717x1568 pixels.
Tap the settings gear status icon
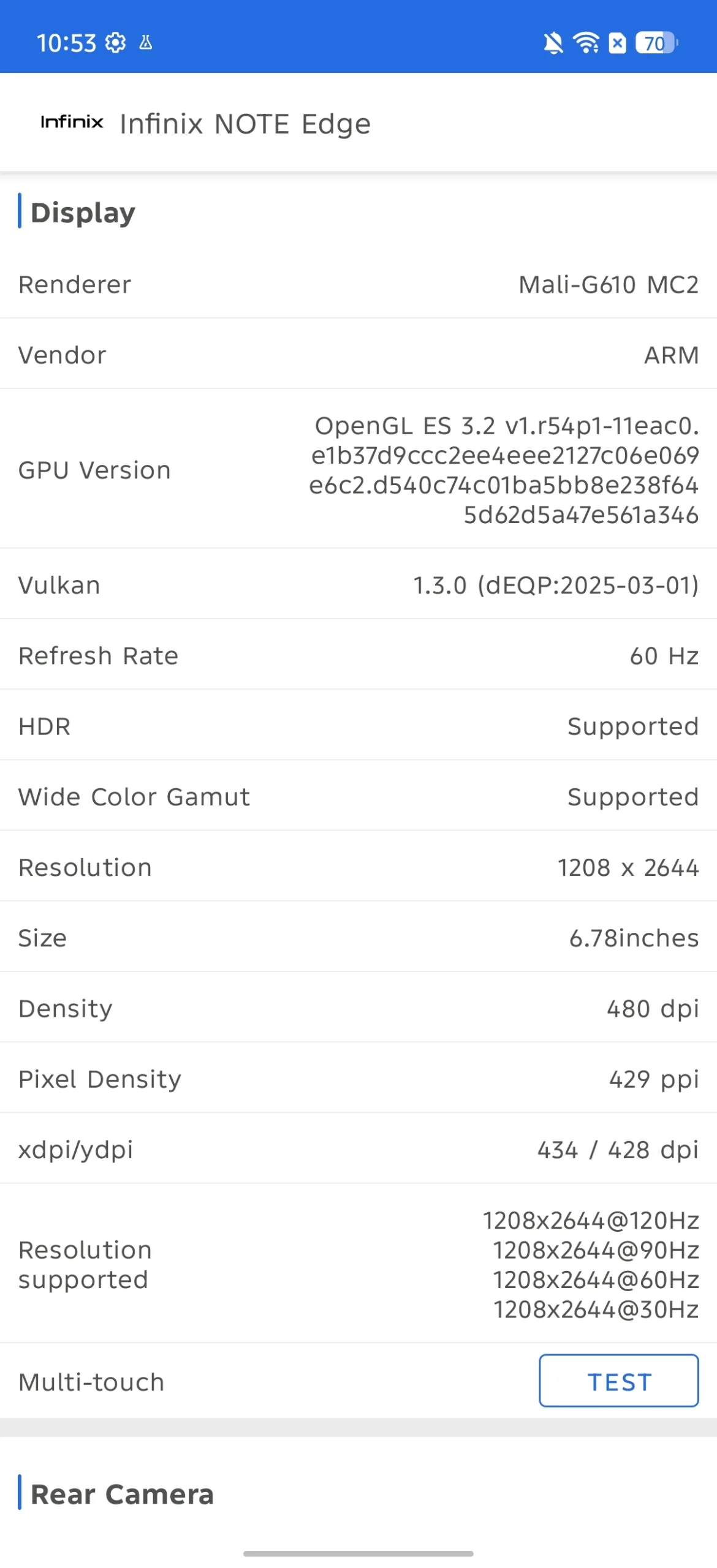tap(115, 43)
